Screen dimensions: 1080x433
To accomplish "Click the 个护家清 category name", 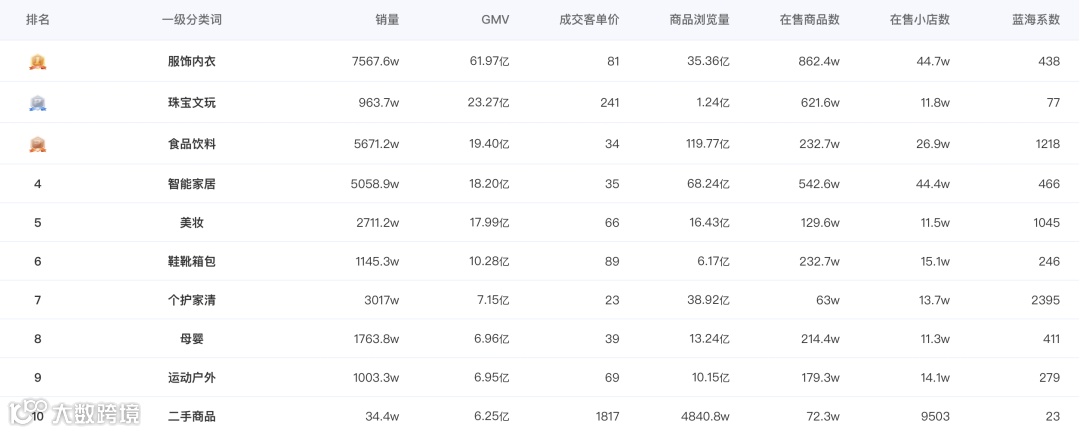I will 192,300.
